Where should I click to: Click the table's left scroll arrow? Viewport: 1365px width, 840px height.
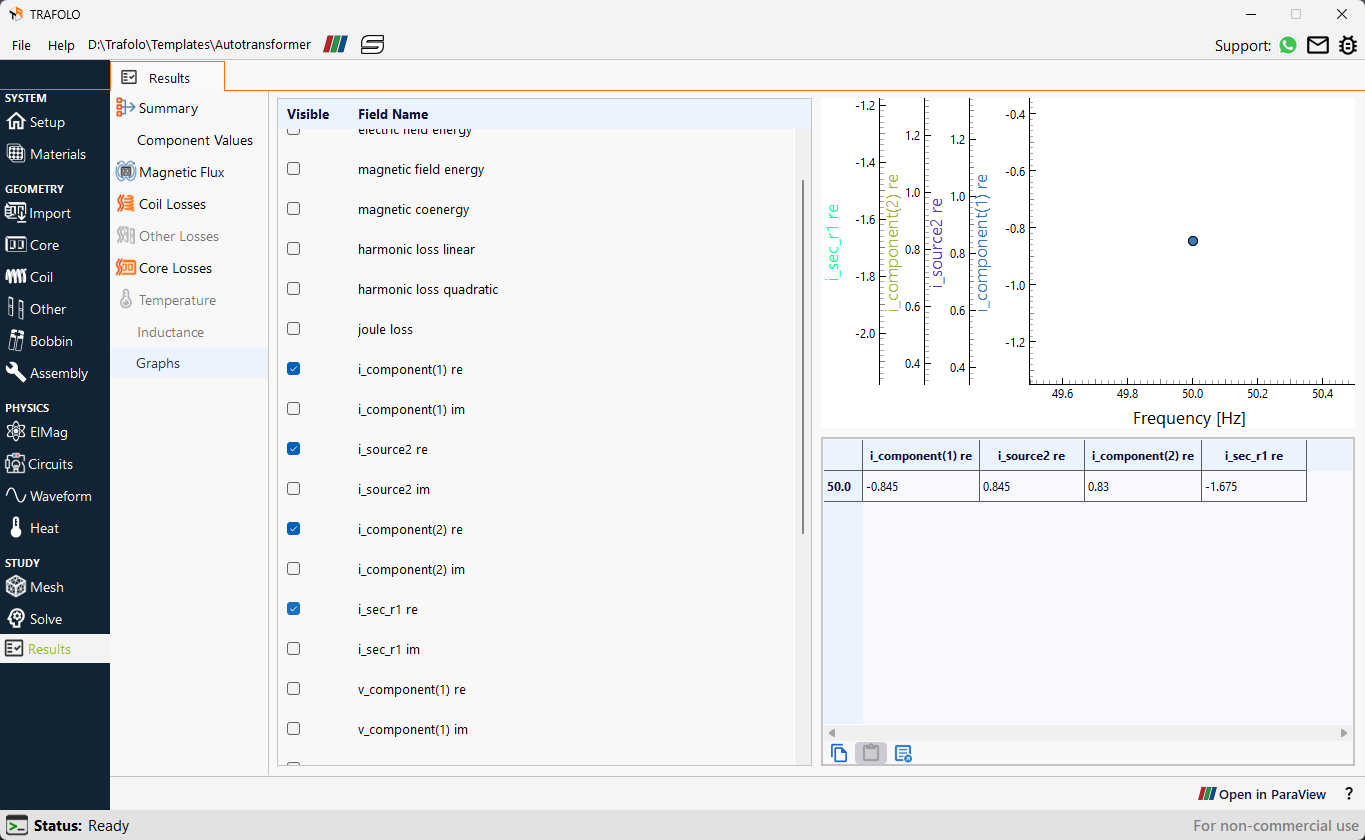[831, 733]
